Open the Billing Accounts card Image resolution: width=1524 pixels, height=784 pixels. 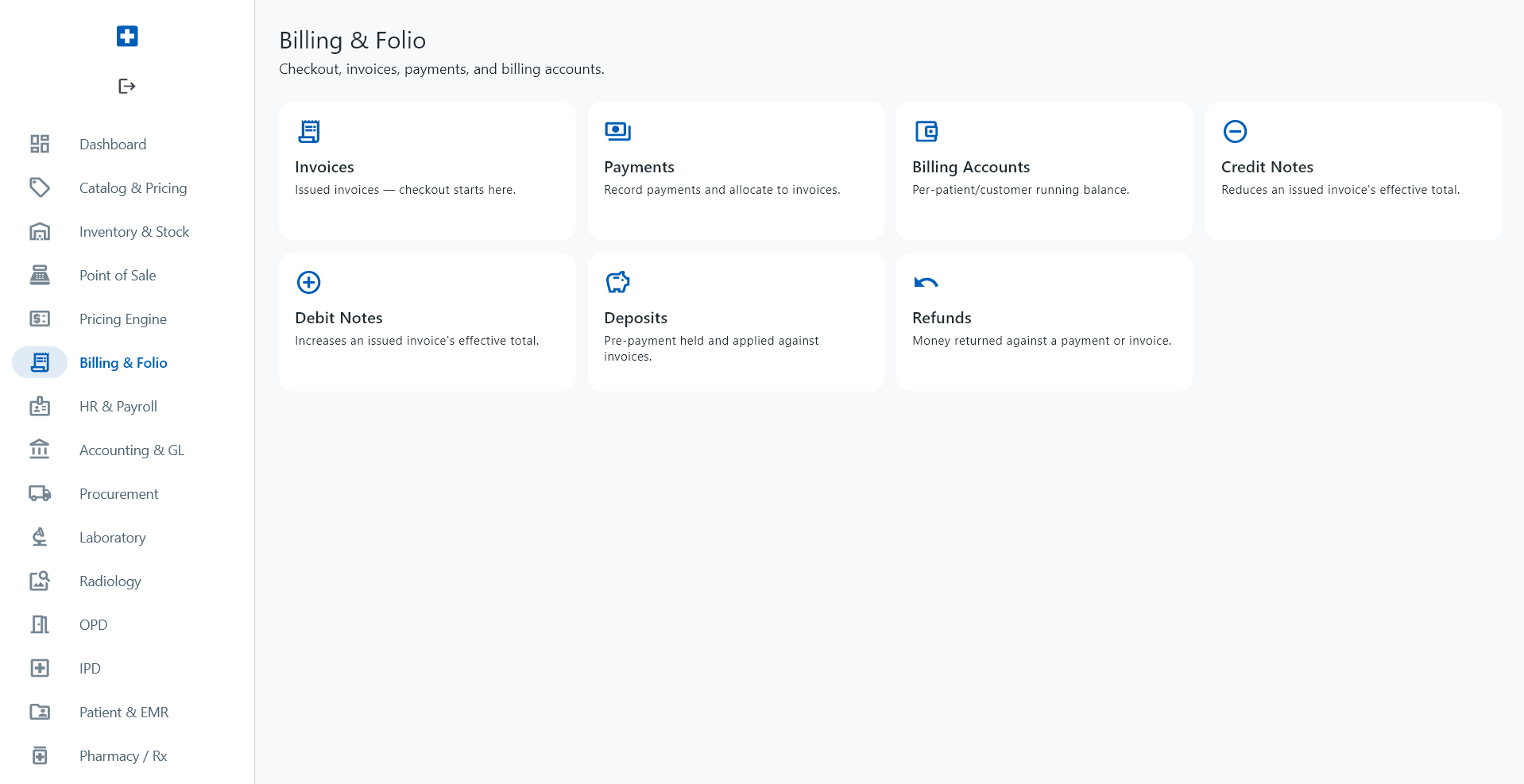(x=1044, y=171)
